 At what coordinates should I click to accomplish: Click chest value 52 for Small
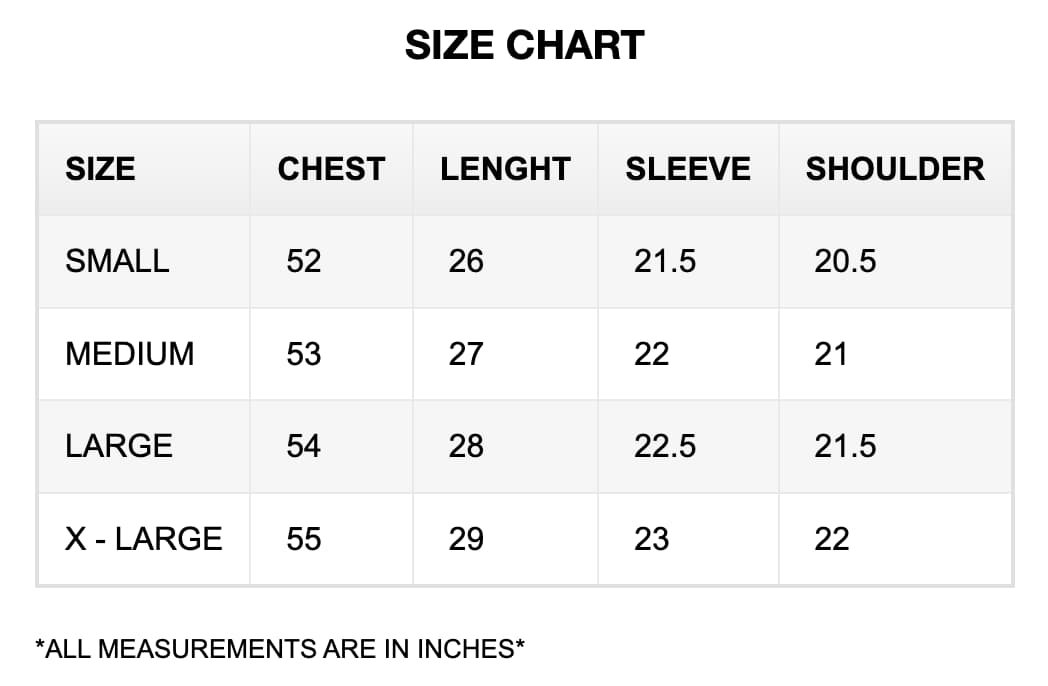pyautogui.click(x=304, y=261)
